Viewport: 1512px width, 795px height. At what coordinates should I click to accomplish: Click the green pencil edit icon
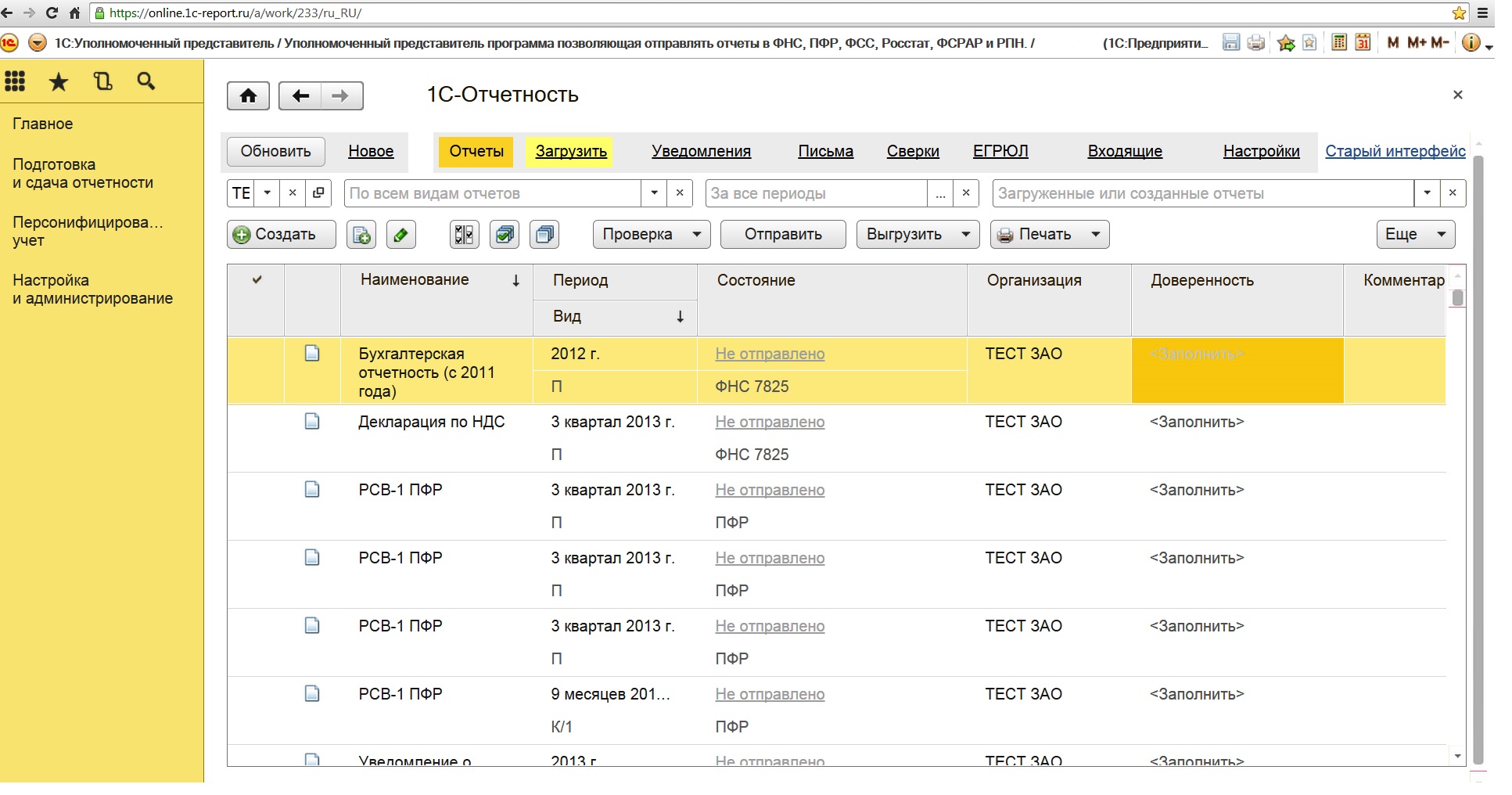(x=400, y=234)
